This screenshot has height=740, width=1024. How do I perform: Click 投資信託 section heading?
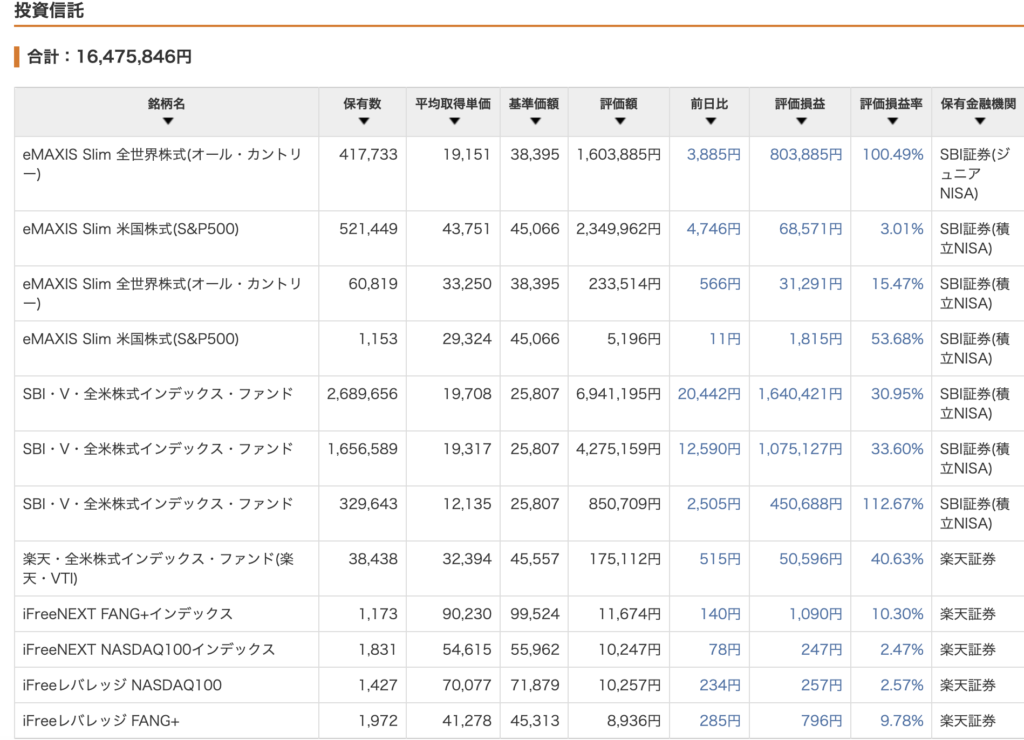point(49,10)
